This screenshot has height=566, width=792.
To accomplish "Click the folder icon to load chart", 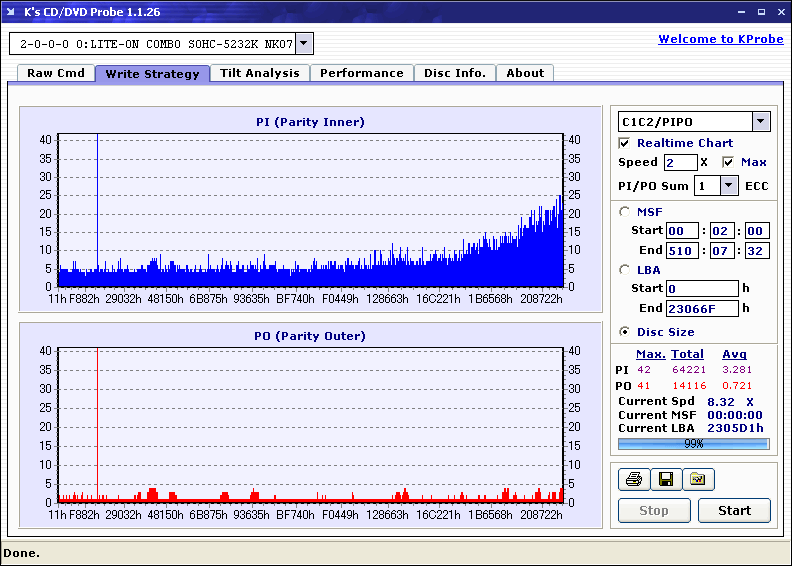I will (x=698, y=480).
